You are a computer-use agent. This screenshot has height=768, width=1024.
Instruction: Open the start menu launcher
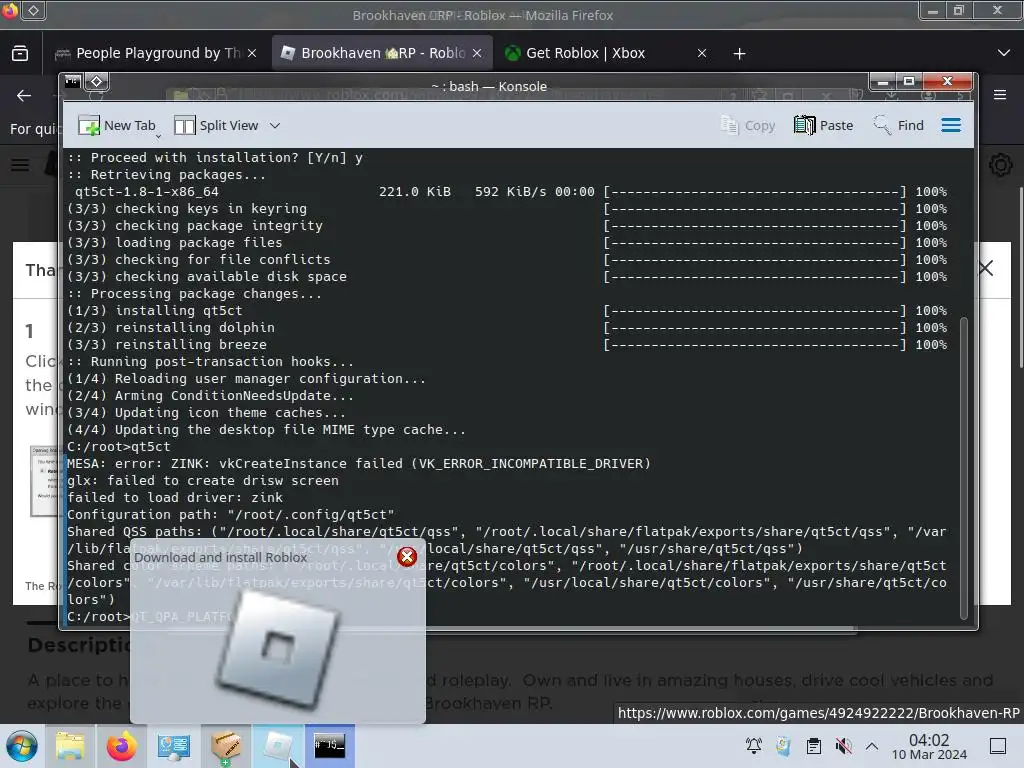click(21, 746)
